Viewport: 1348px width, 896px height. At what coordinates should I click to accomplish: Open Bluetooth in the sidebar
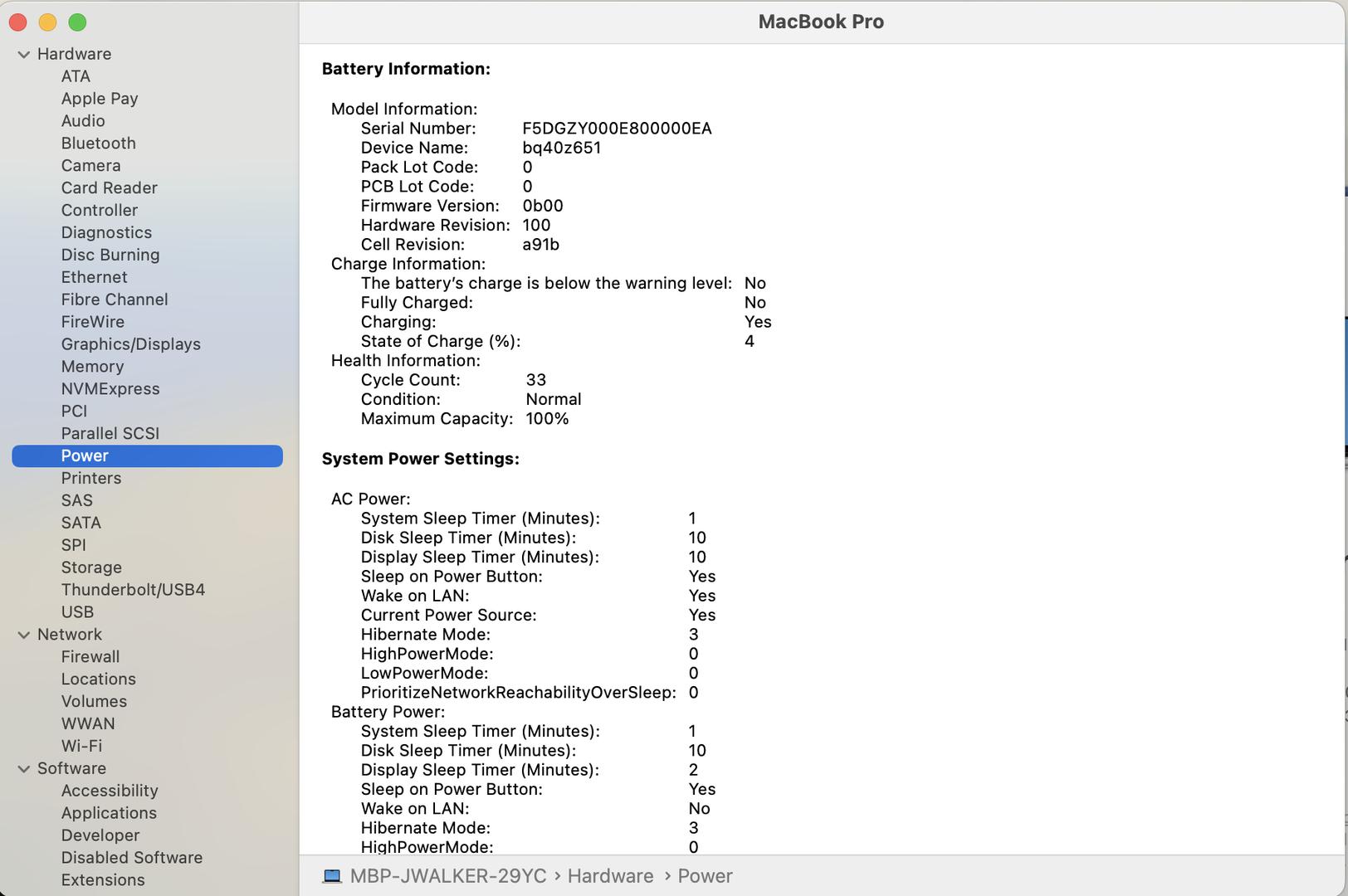[98, 144]
